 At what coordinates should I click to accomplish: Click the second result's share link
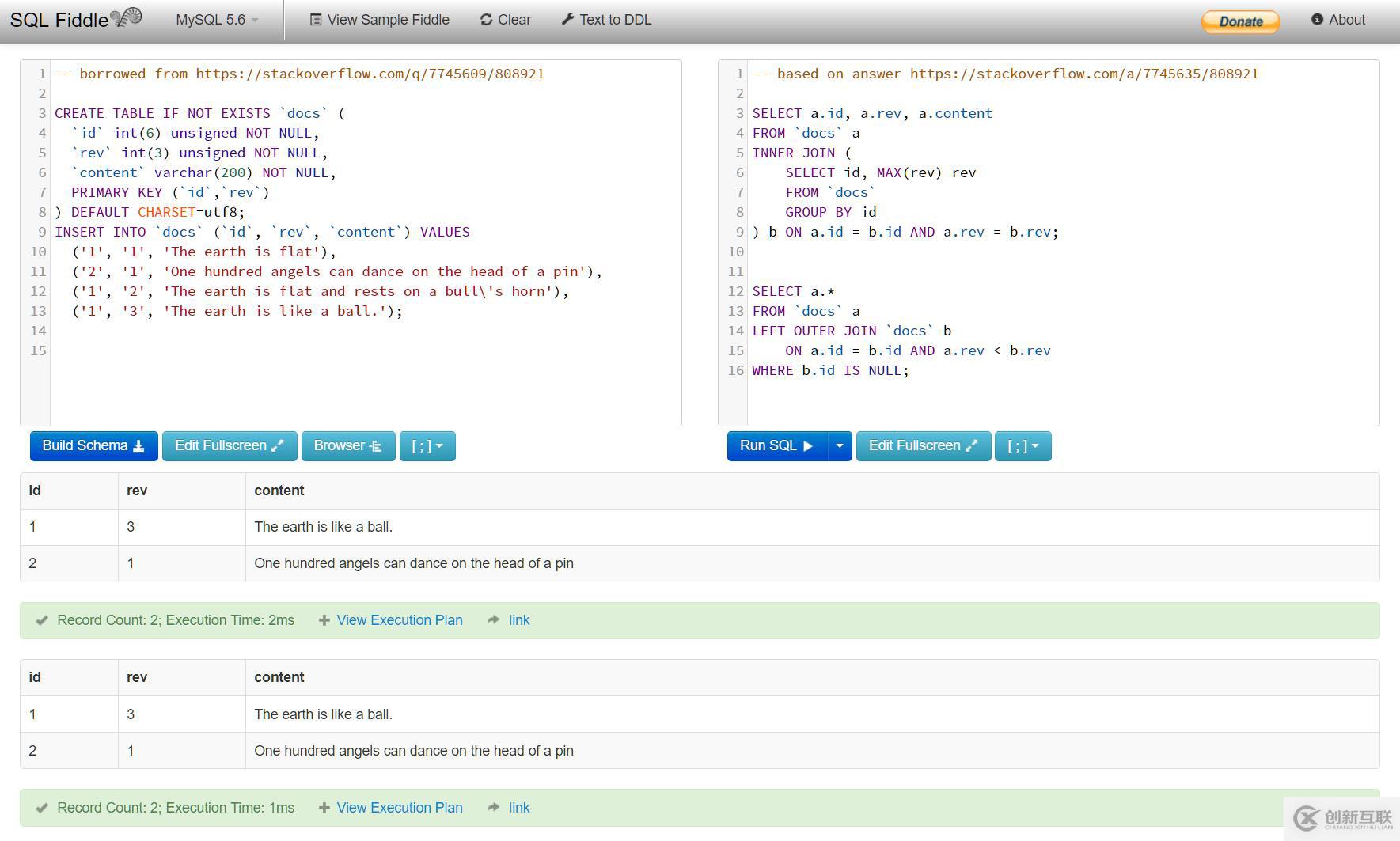519,808
